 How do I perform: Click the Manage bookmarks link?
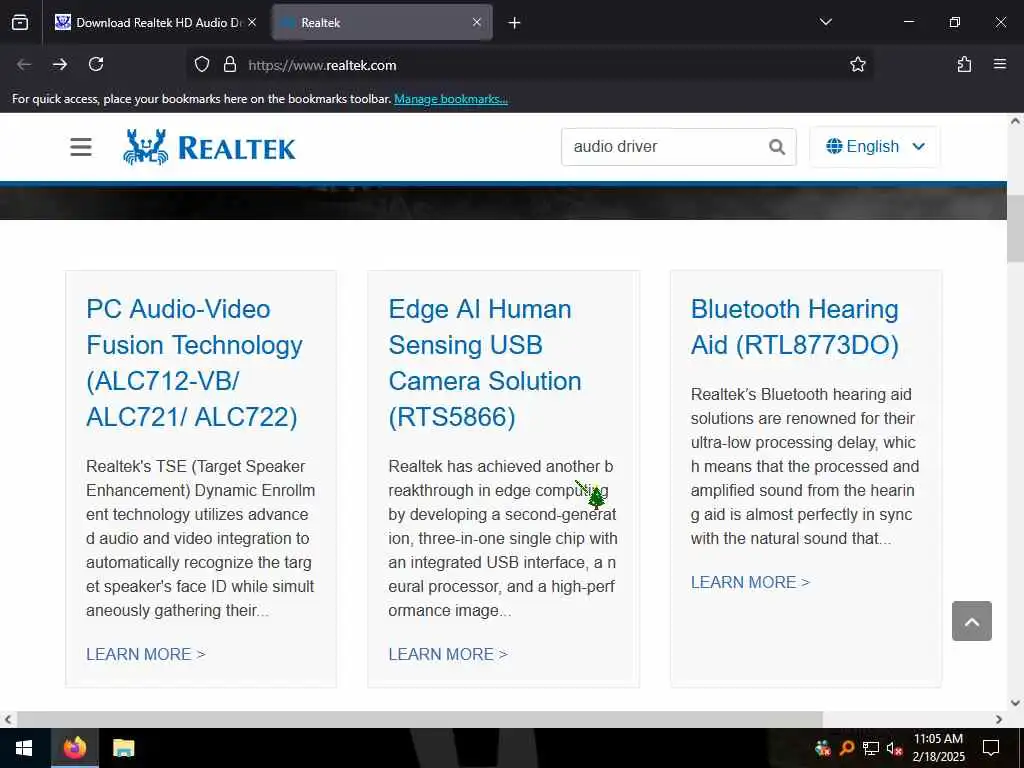point(451,99)
